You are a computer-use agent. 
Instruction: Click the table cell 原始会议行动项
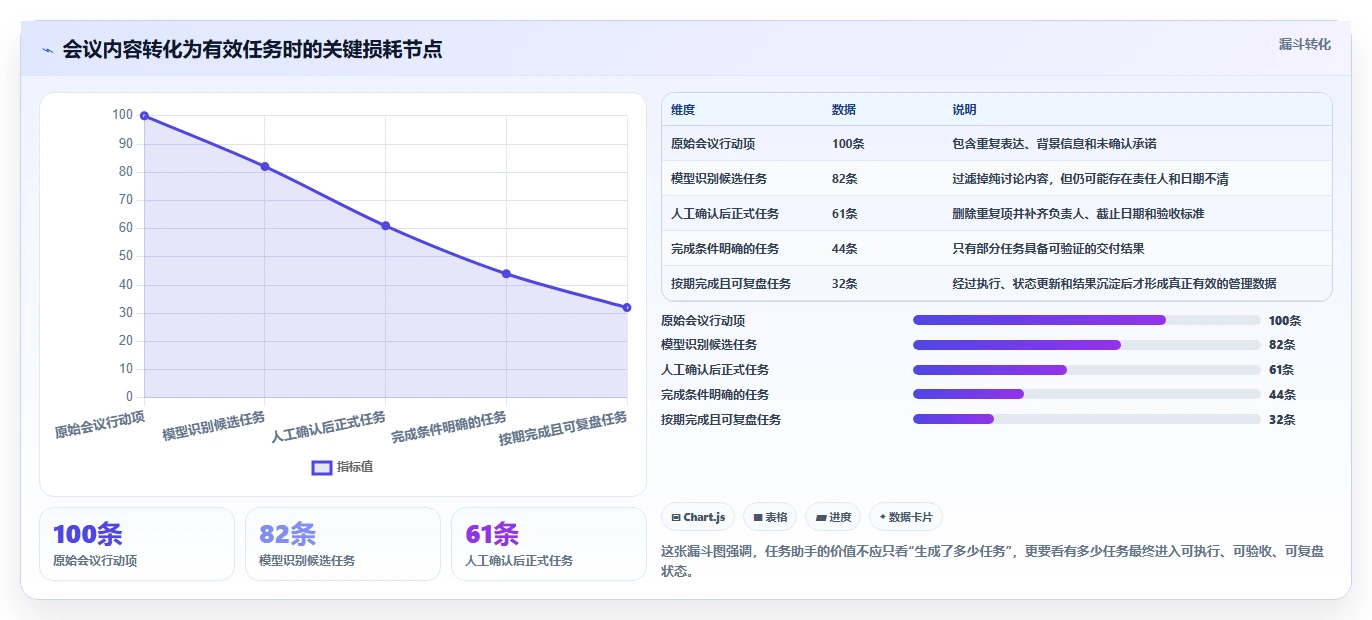point(713,144)
